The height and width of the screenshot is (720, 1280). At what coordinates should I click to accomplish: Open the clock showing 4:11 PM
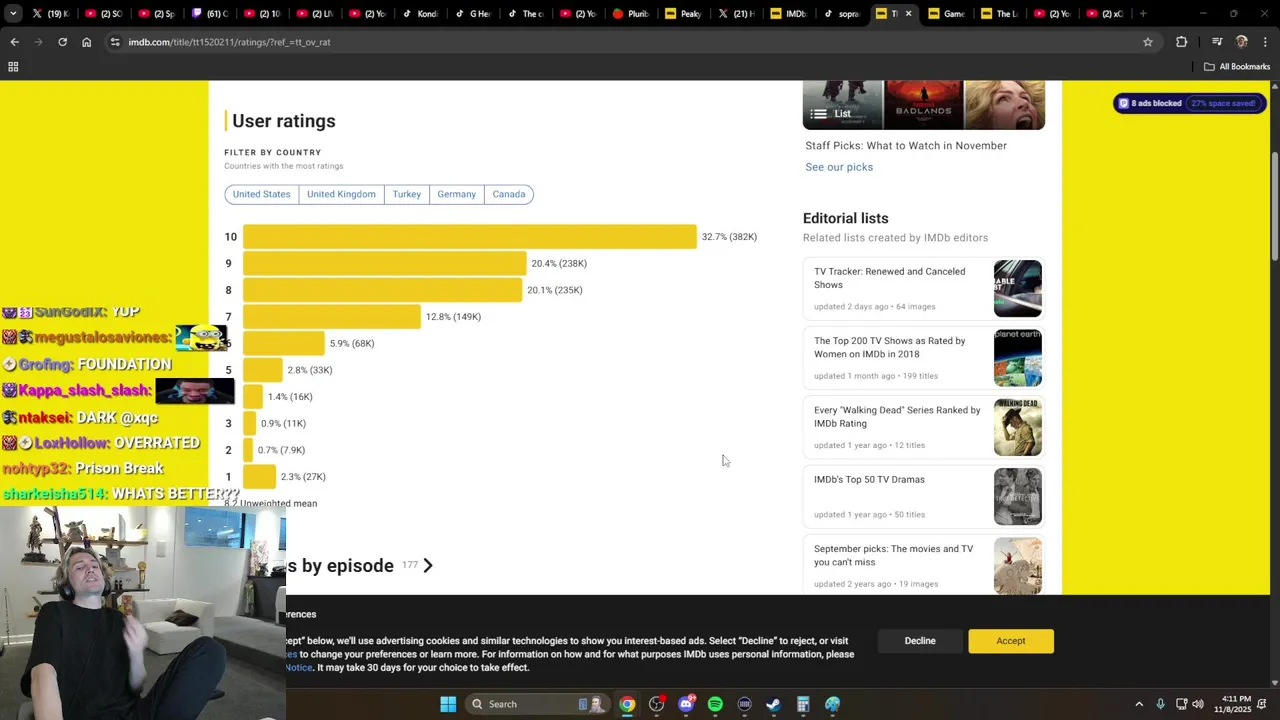point(1232,704)
